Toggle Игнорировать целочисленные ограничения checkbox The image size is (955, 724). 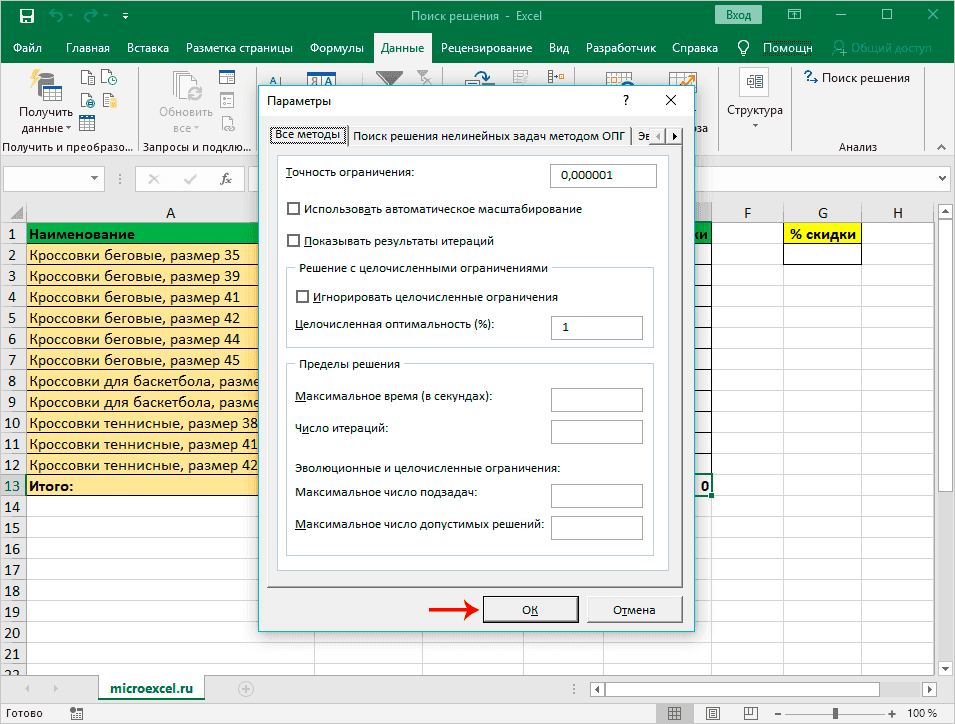(304, 297)
